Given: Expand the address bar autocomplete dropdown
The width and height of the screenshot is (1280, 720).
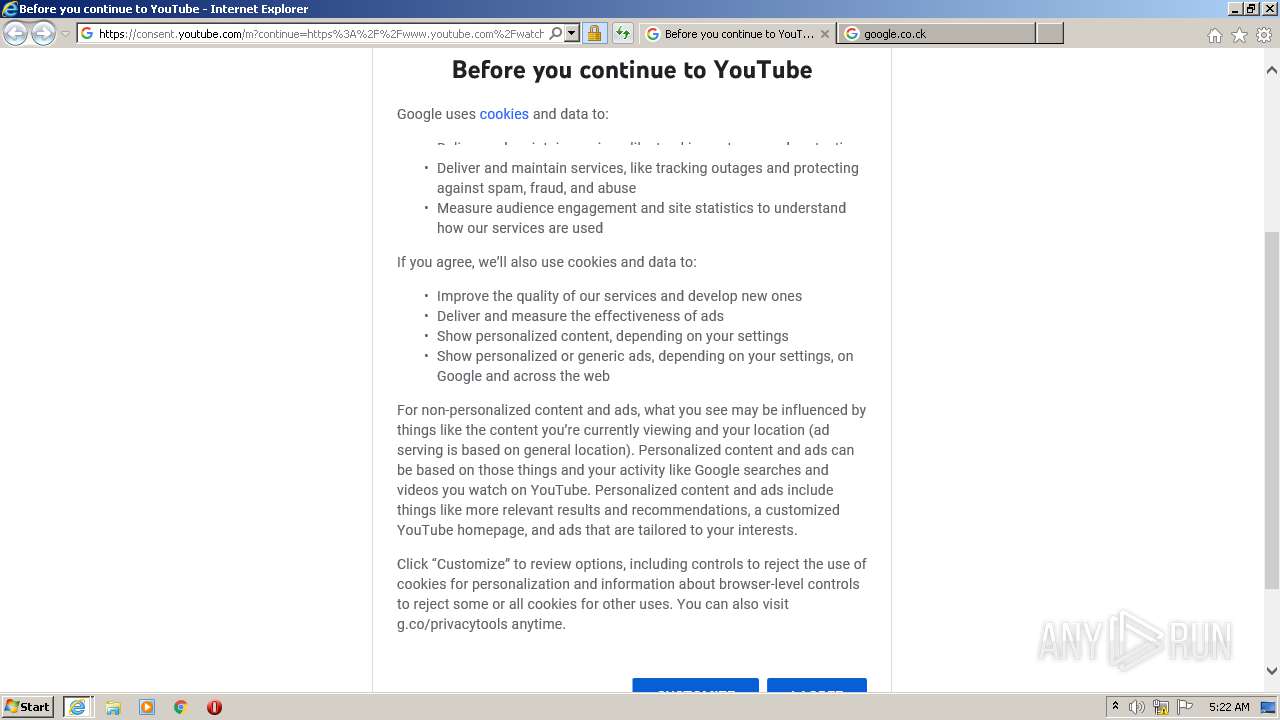Looking at the screenshot, I should click(x=572, y=33).
